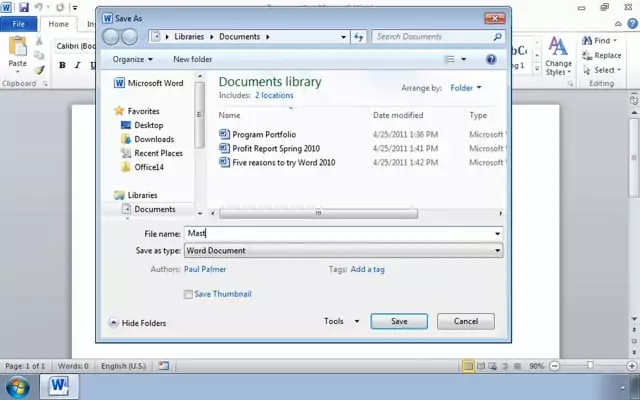
Task: Click the Paste clipboard icon in the ribbon
Action: [x=18, y=47]
